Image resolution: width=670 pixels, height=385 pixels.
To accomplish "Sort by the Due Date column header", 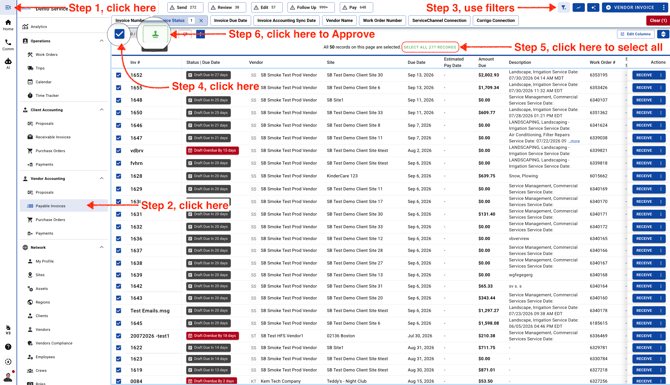I will (x=416, y=62).
